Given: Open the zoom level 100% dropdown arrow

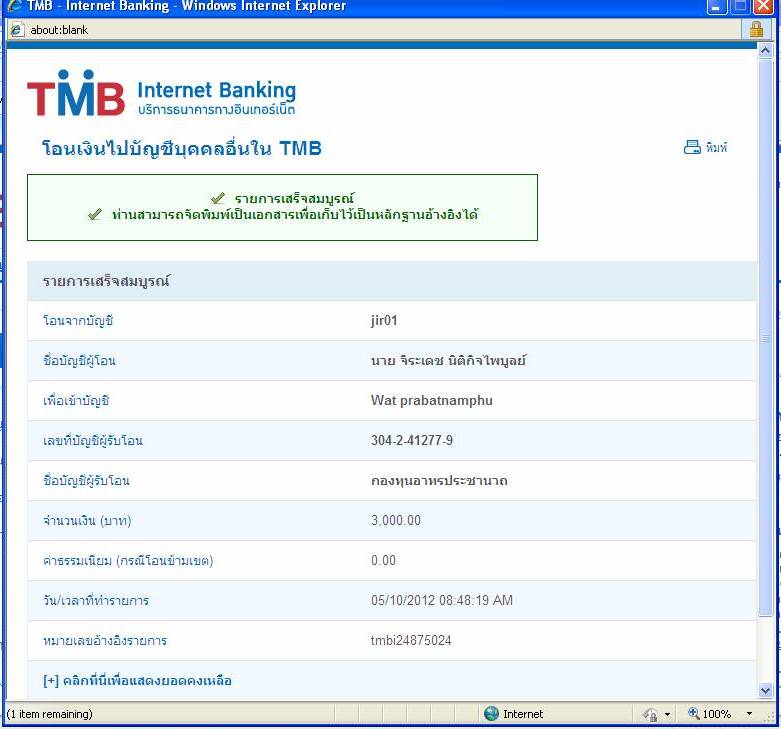Looking at the screenshot, I should tap(749, 714).
